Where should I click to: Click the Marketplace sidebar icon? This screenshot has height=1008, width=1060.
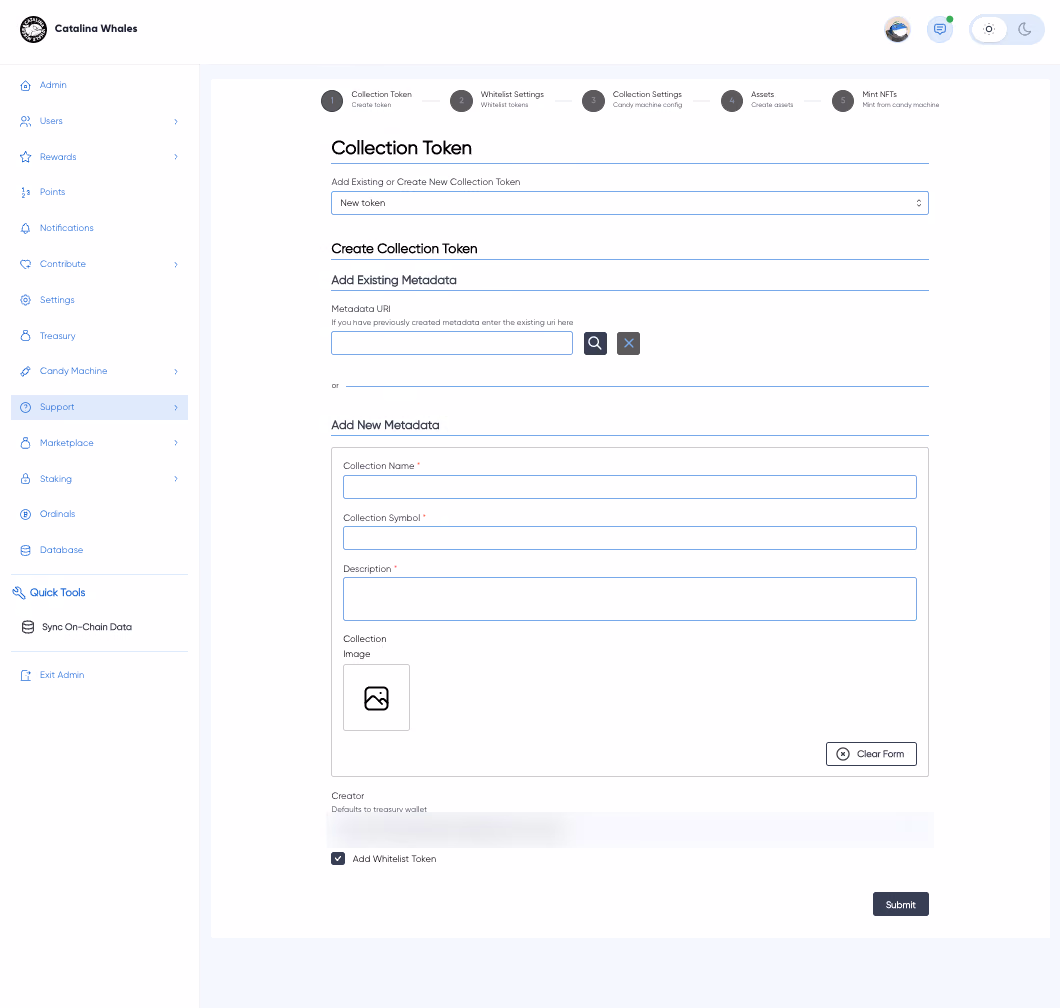[x=26, y=443]
